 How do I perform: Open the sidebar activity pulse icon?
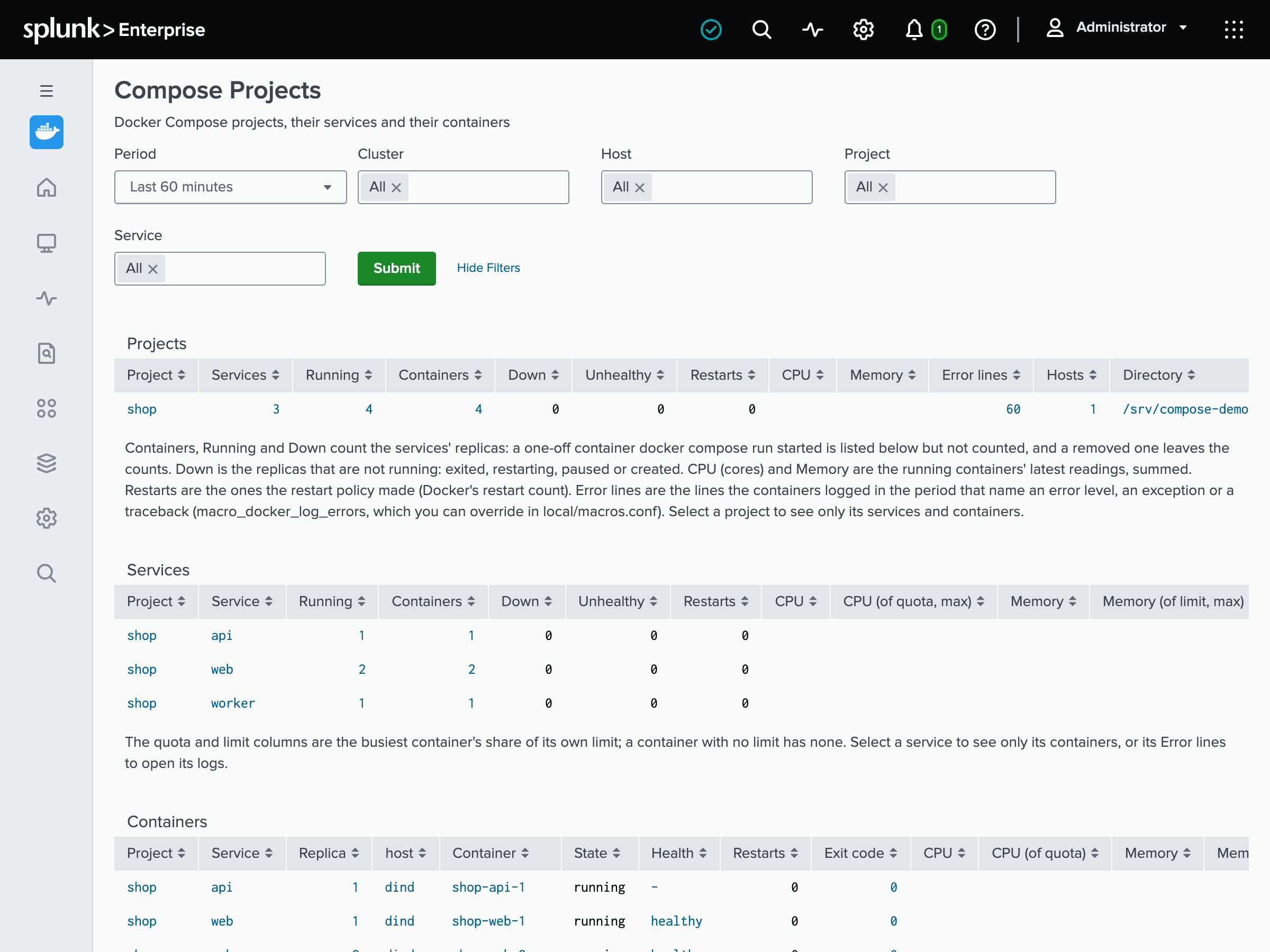pyautogui.click(x=47, y=298)
